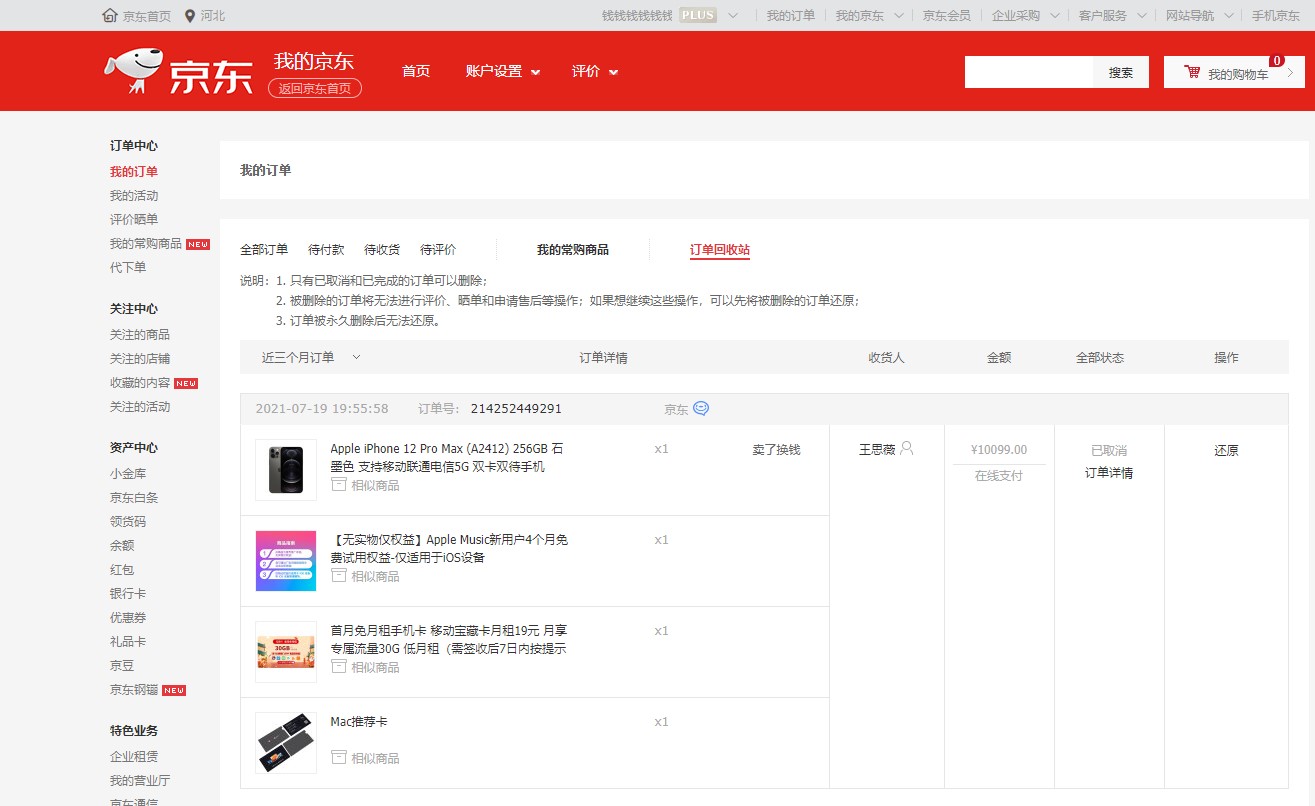Open 关注的商品 in the sidebar
This screenshot has width=1315, height=806.
tap(140, 335)
